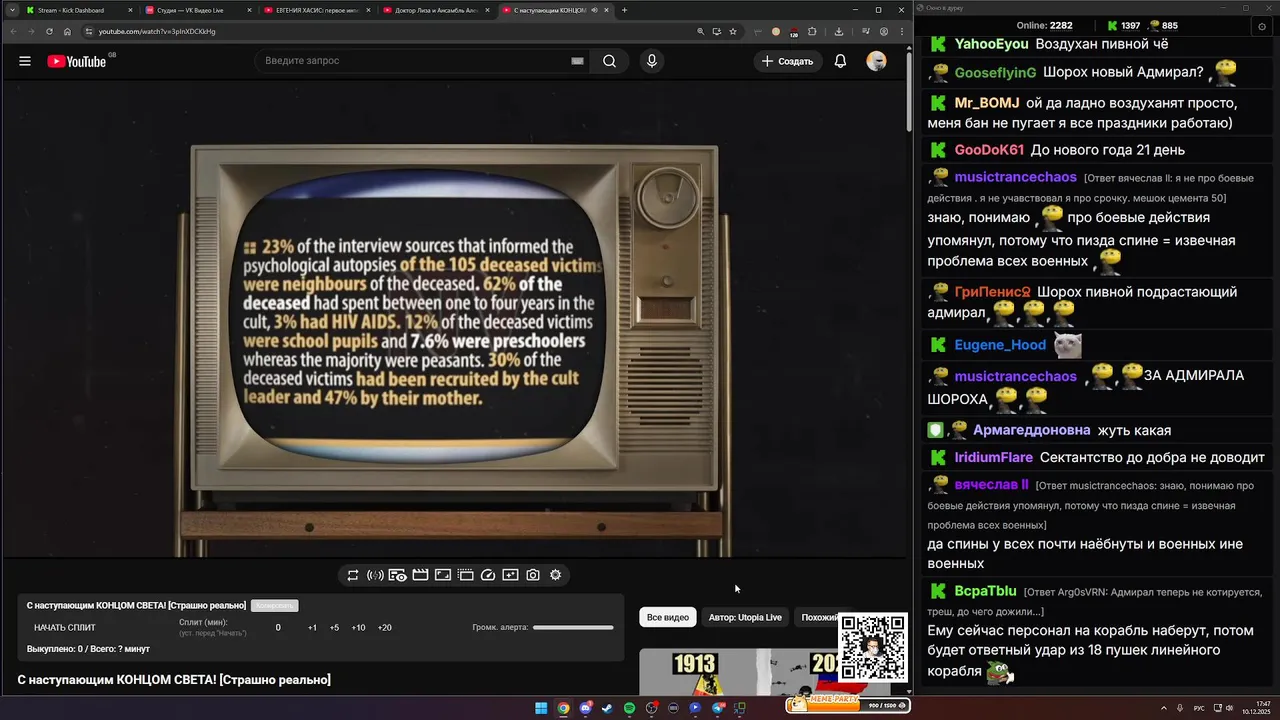Click username IridiumFlare in chat
Image resolution: width=1280 pixels, height=720 pixels.
click(994, 457)
